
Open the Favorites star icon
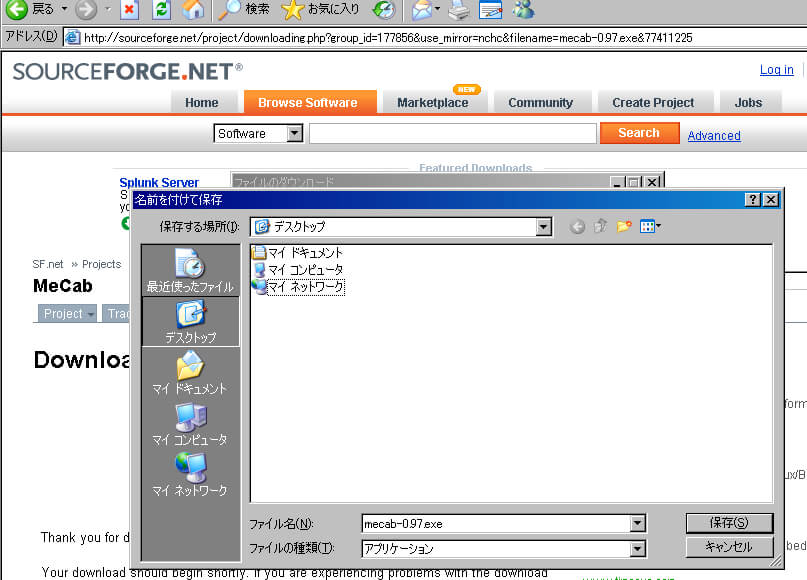coord(291,10)
